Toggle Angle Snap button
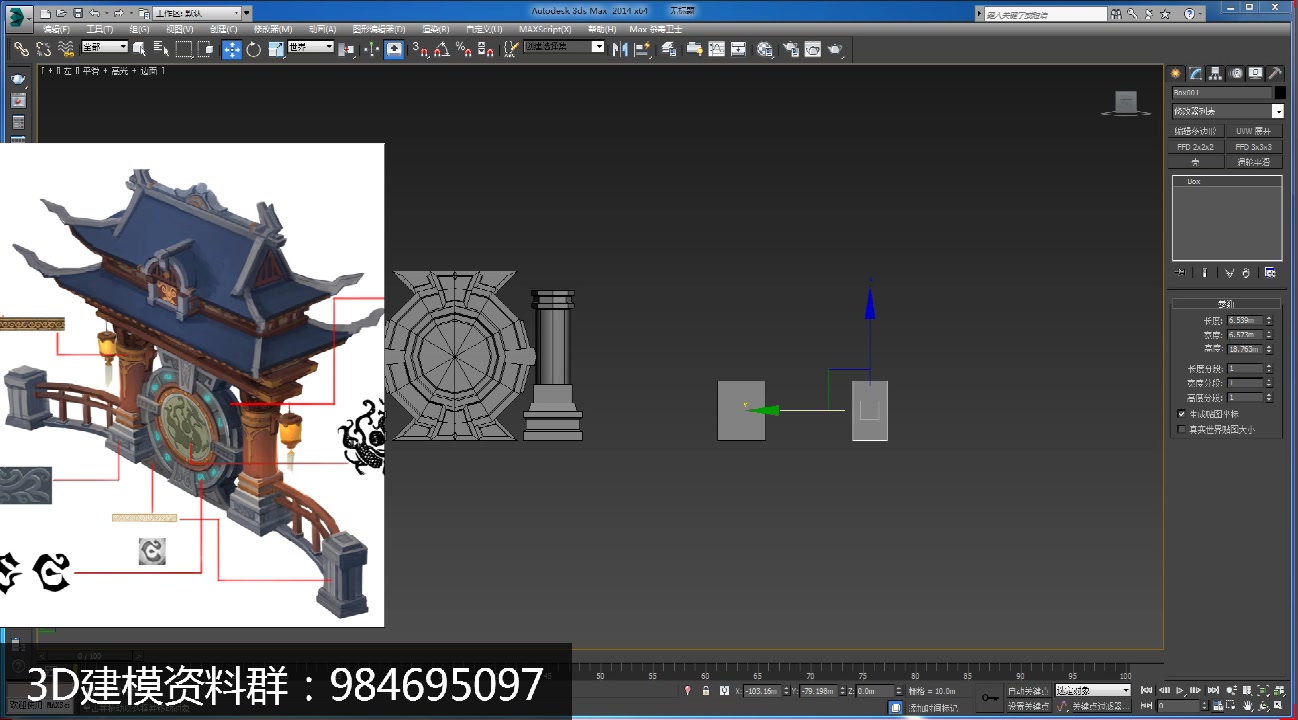This screenshot has width=1298, height=720. 441,48
